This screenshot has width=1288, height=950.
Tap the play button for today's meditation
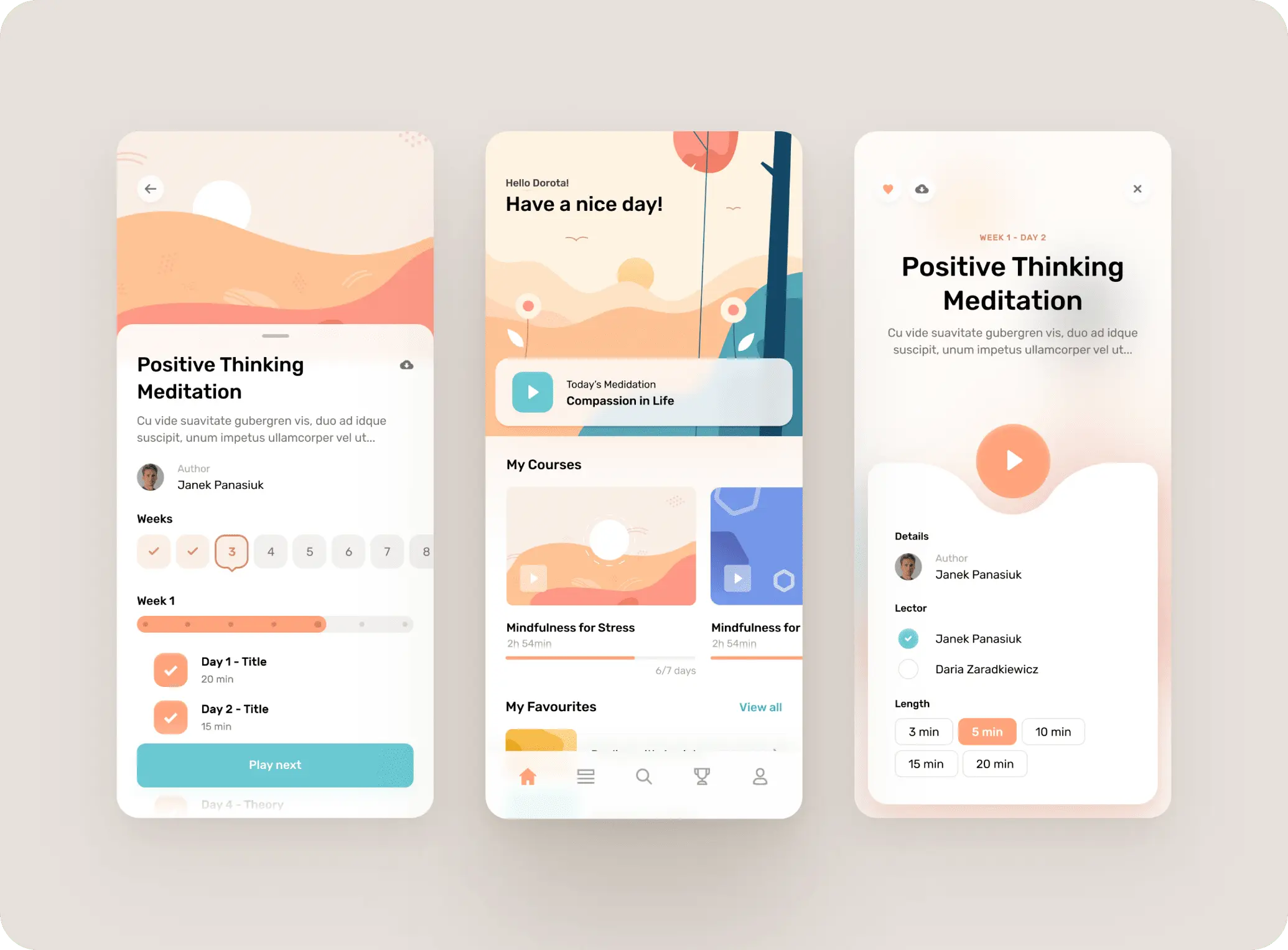[535, 392]
